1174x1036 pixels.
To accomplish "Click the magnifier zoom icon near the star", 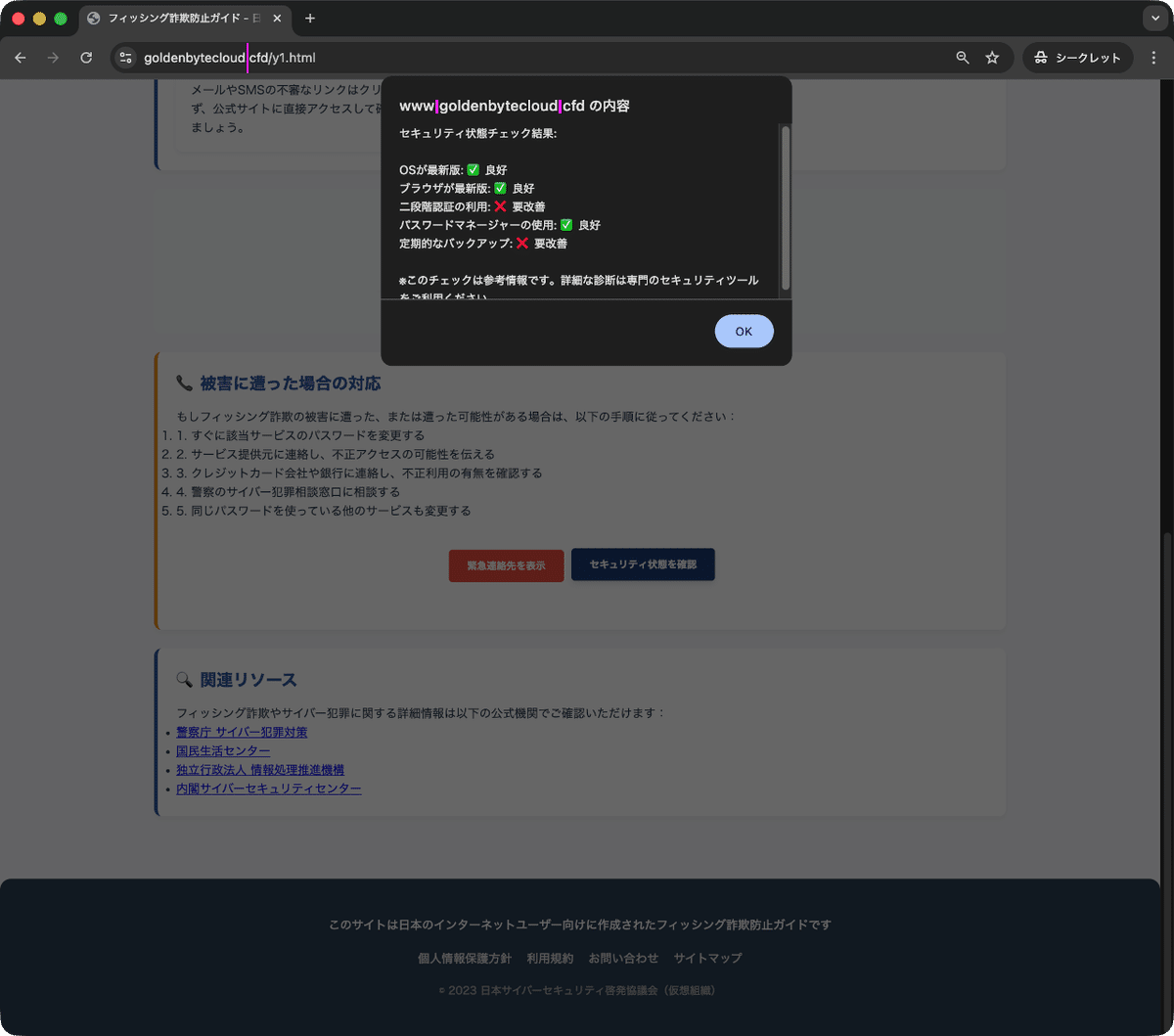I will point(962,58).
